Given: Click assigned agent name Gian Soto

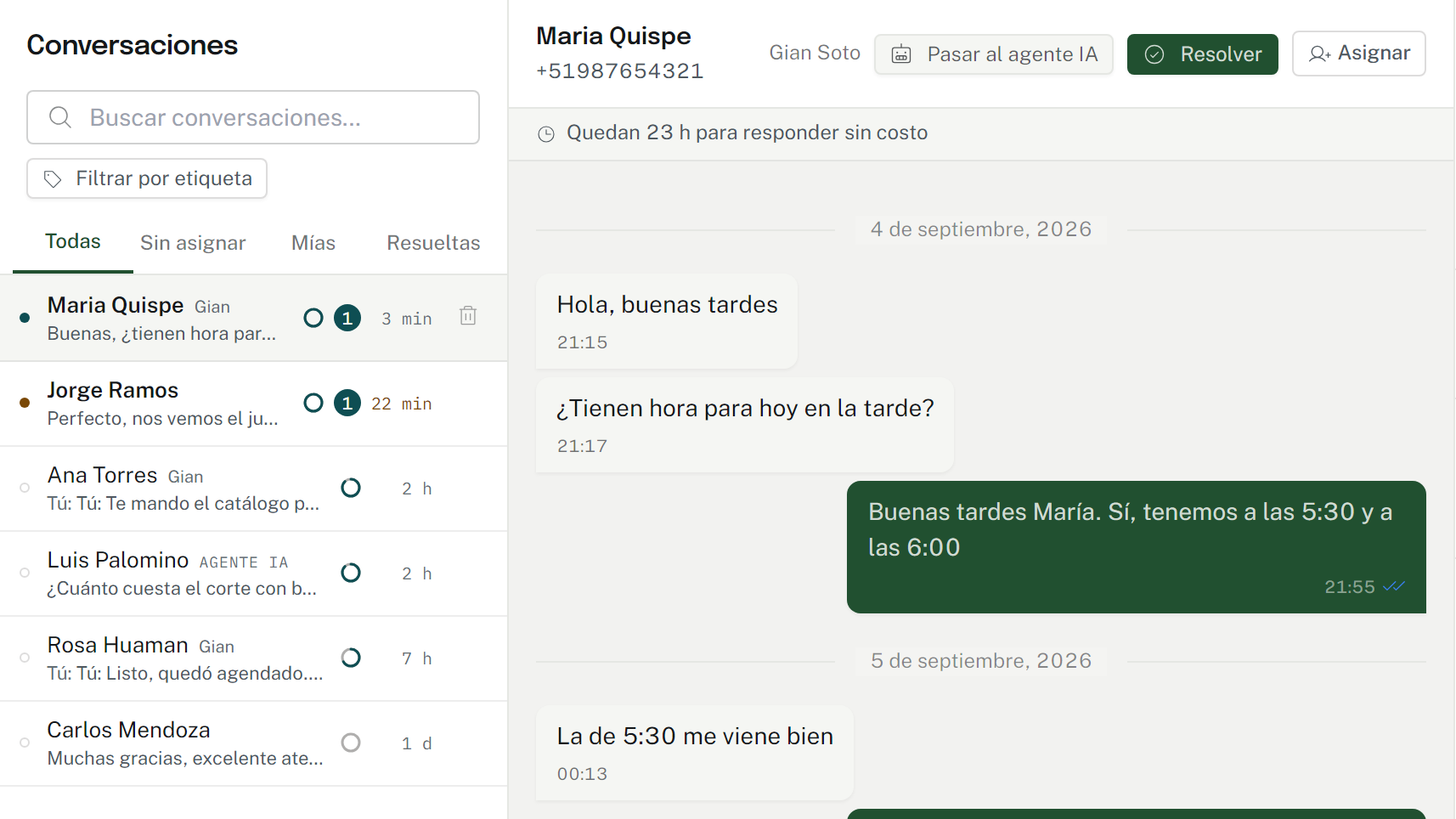Looking at the screenshot, I should click(815, 53).
